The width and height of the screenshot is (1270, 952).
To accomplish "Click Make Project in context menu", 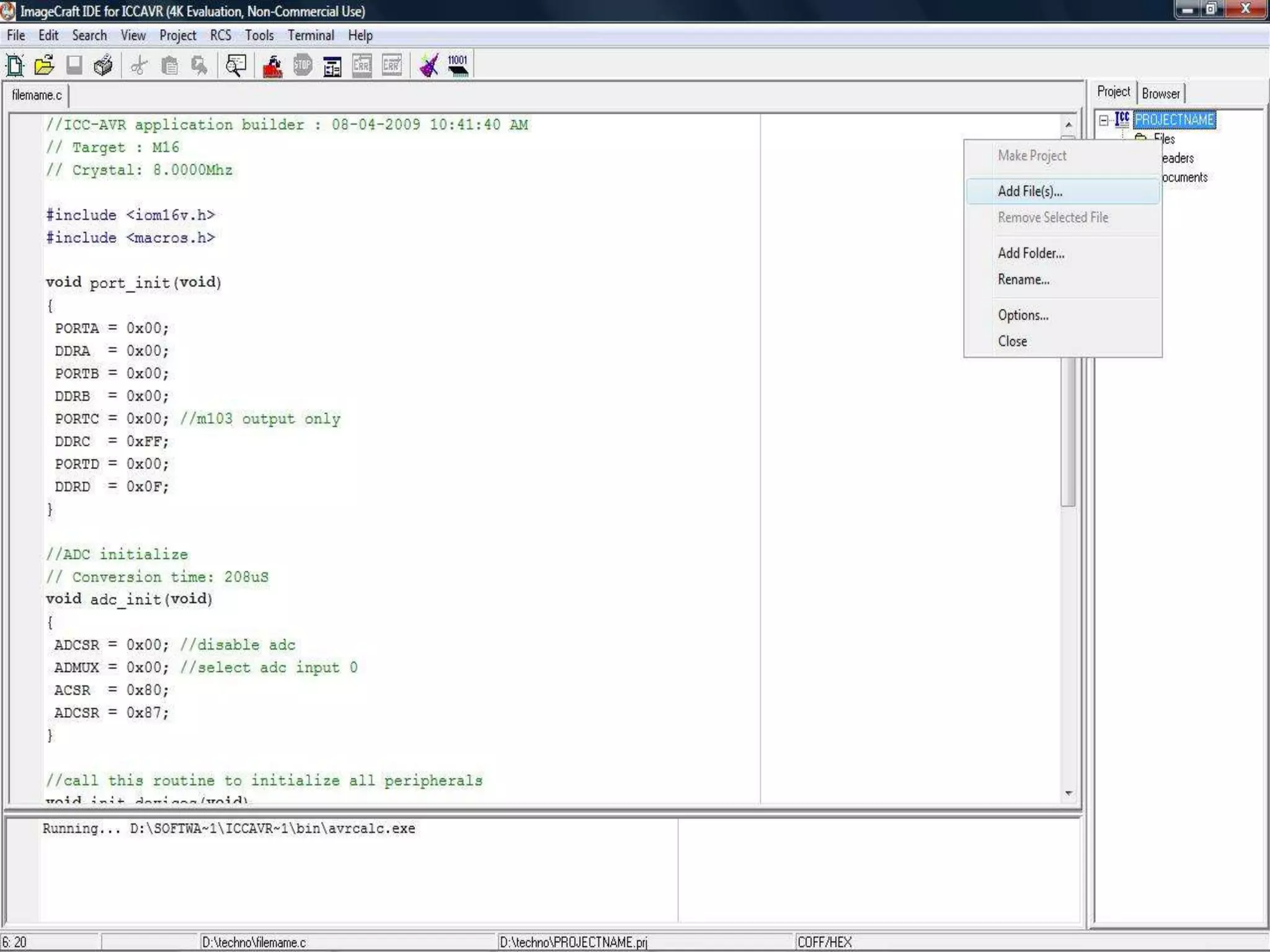I will (1063, 156).
